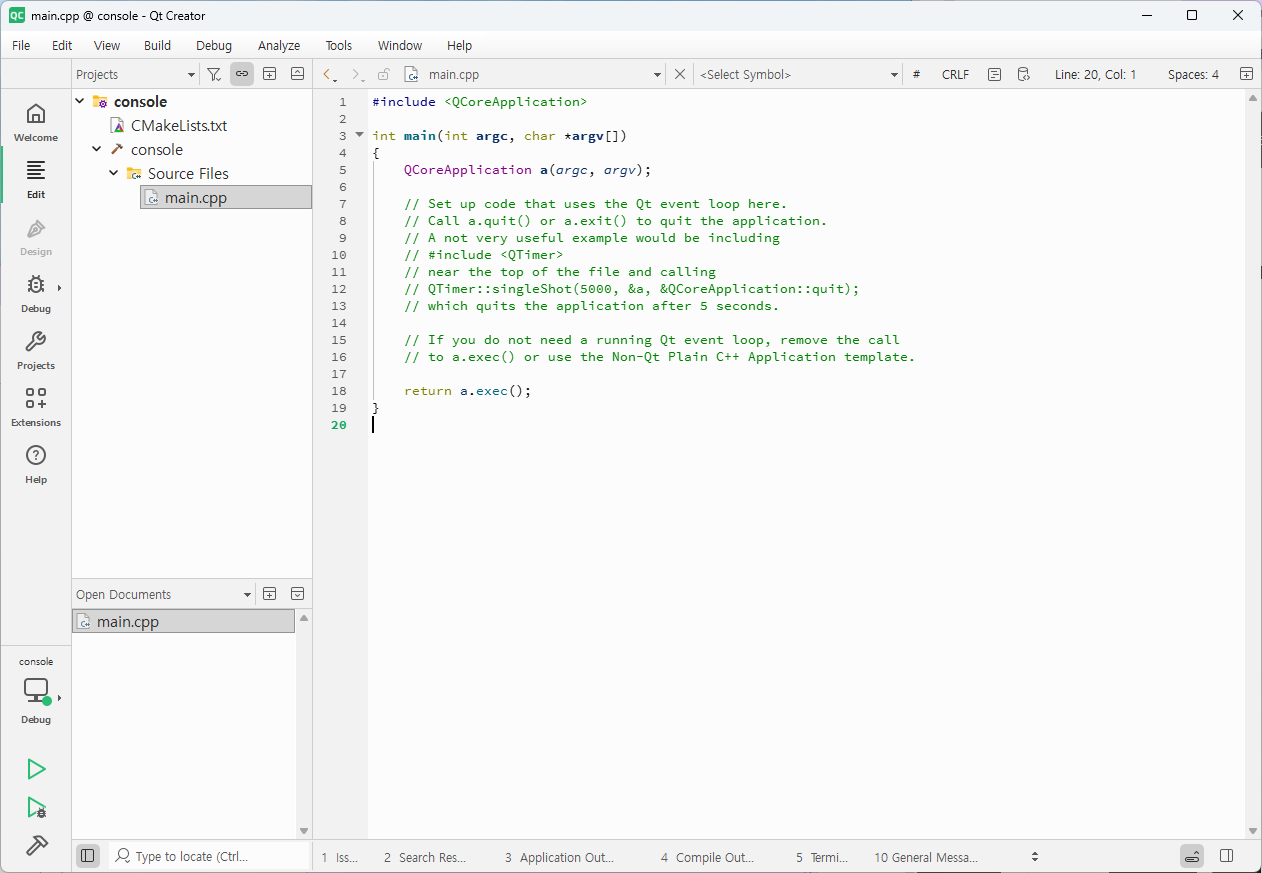Close the Projects sidebar panel
Image resolution: width=1262 pixels, height=873 pixels.
pyautogui.click(x=298, y=74)
